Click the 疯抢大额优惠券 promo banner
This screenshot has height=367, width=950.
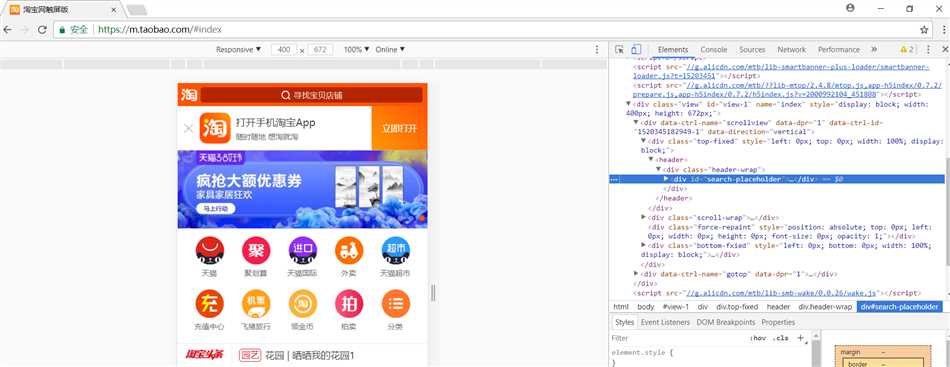302,189
